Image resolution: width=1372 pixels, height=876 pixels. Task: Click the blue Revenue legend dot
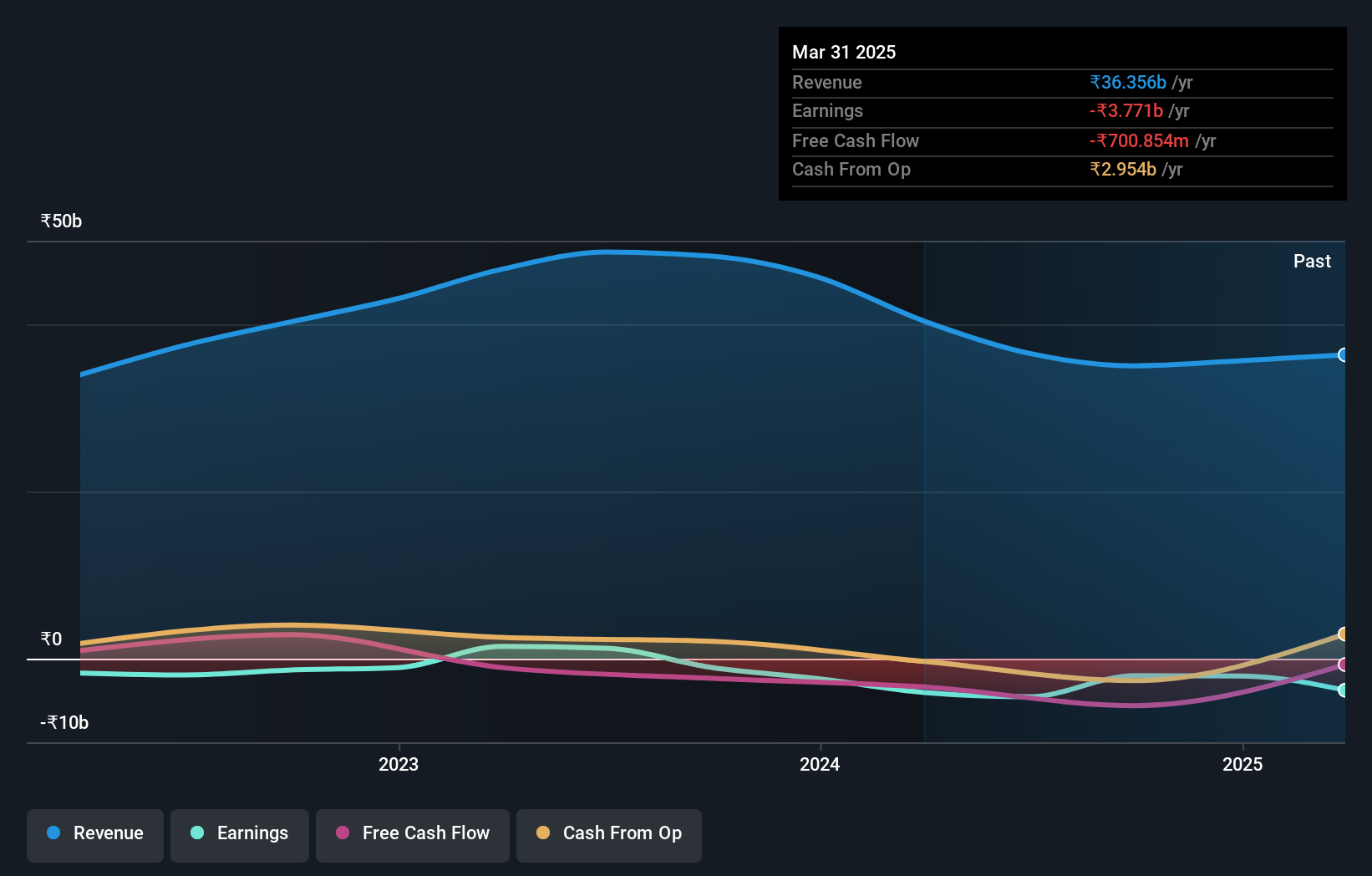tap(53, 833)
